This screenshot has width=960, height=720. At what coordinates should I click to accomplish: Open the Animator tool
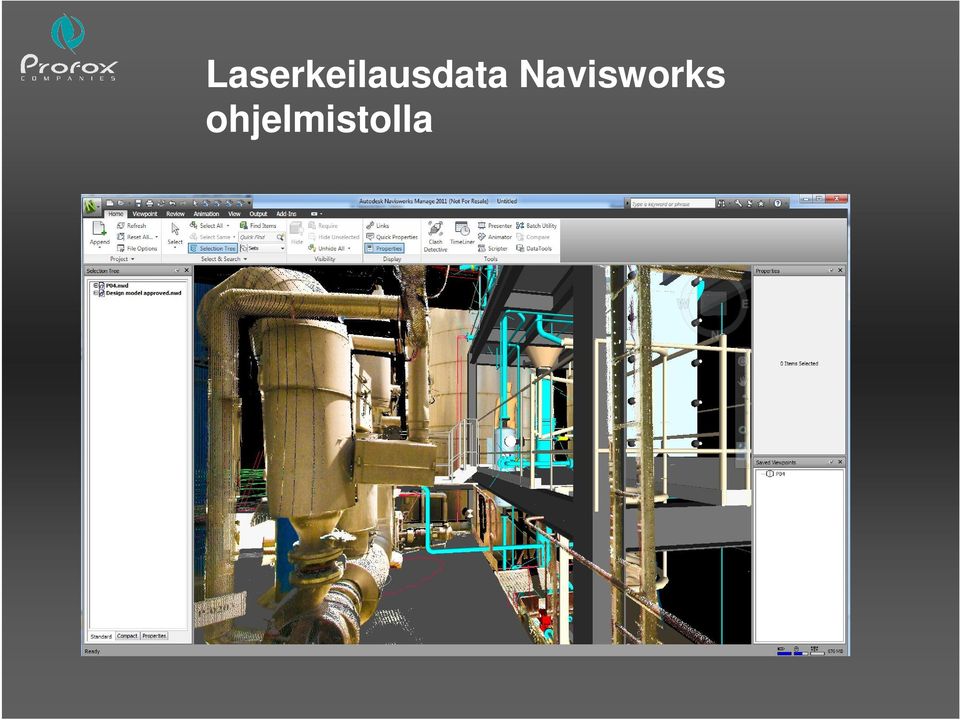click(x=495, y=237)
